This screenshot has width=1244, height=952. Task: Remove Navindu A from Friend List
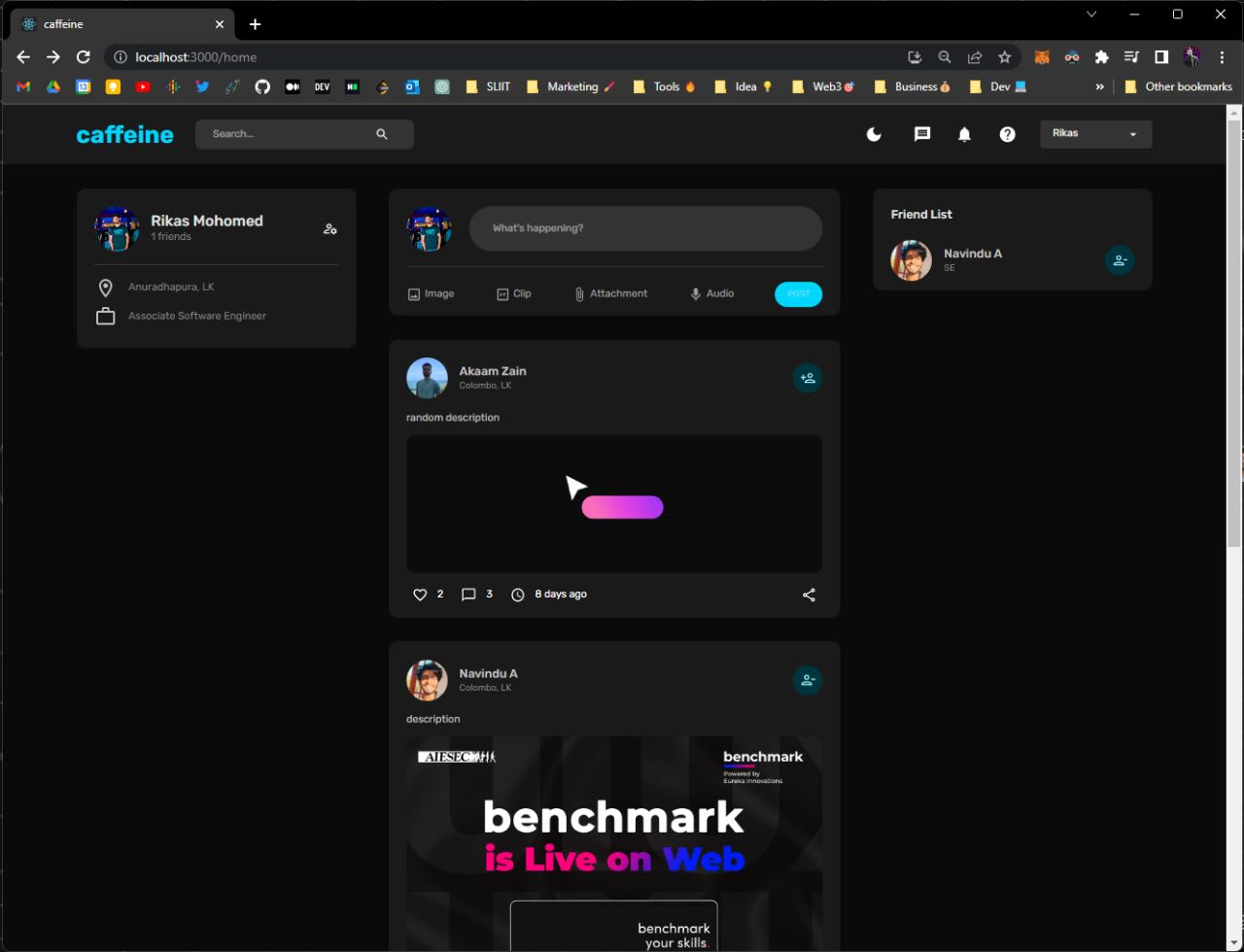(1119, 260)
